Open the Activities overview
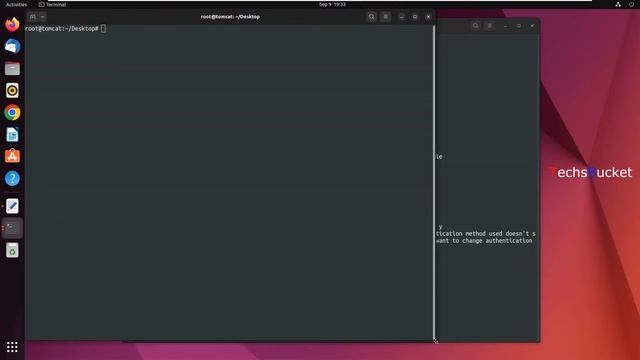The height and width of the screenshot is (360, 640). click(16, 4)
